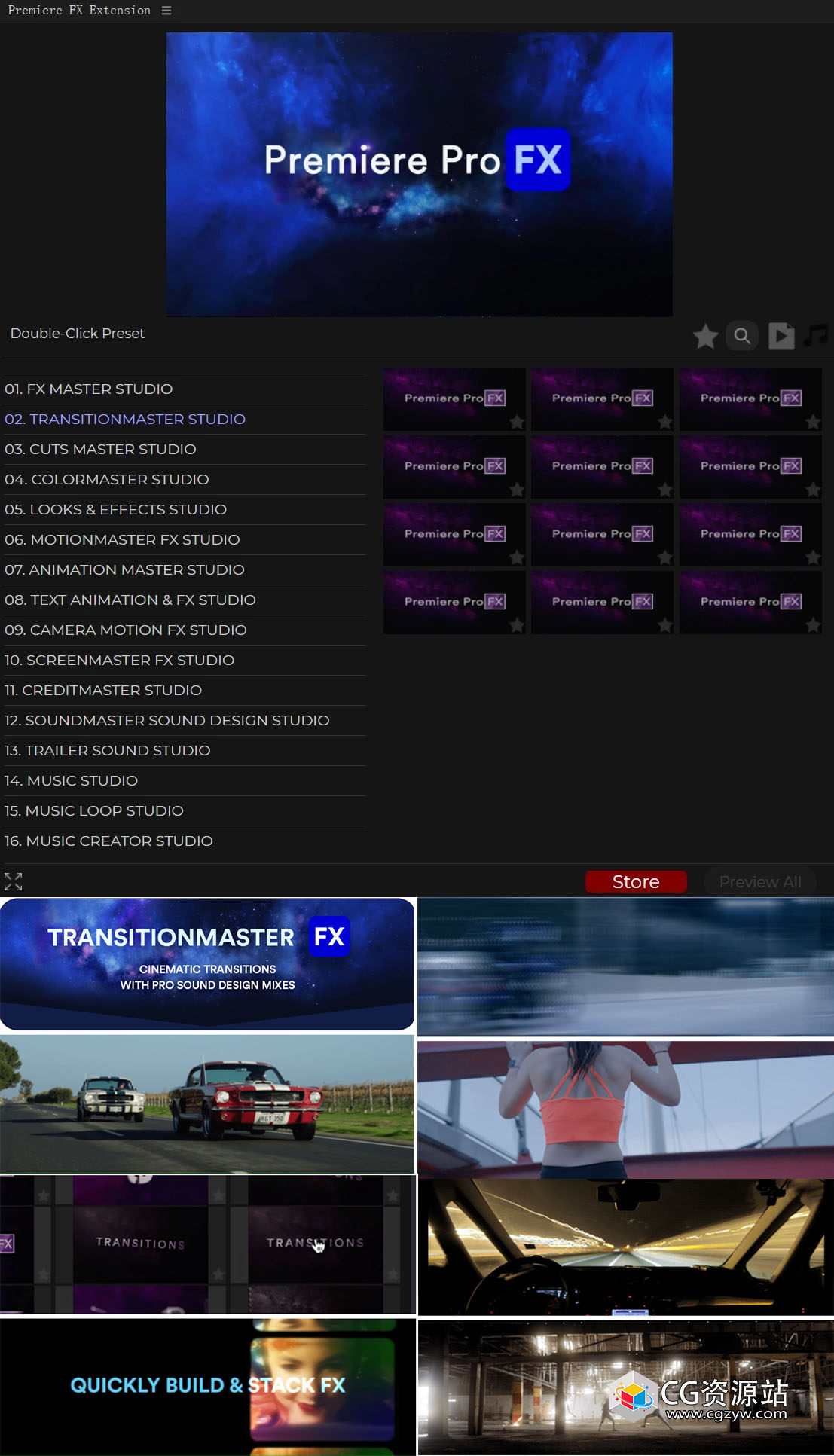Favorite the last preset in the bottom row

tap(813, 625)
